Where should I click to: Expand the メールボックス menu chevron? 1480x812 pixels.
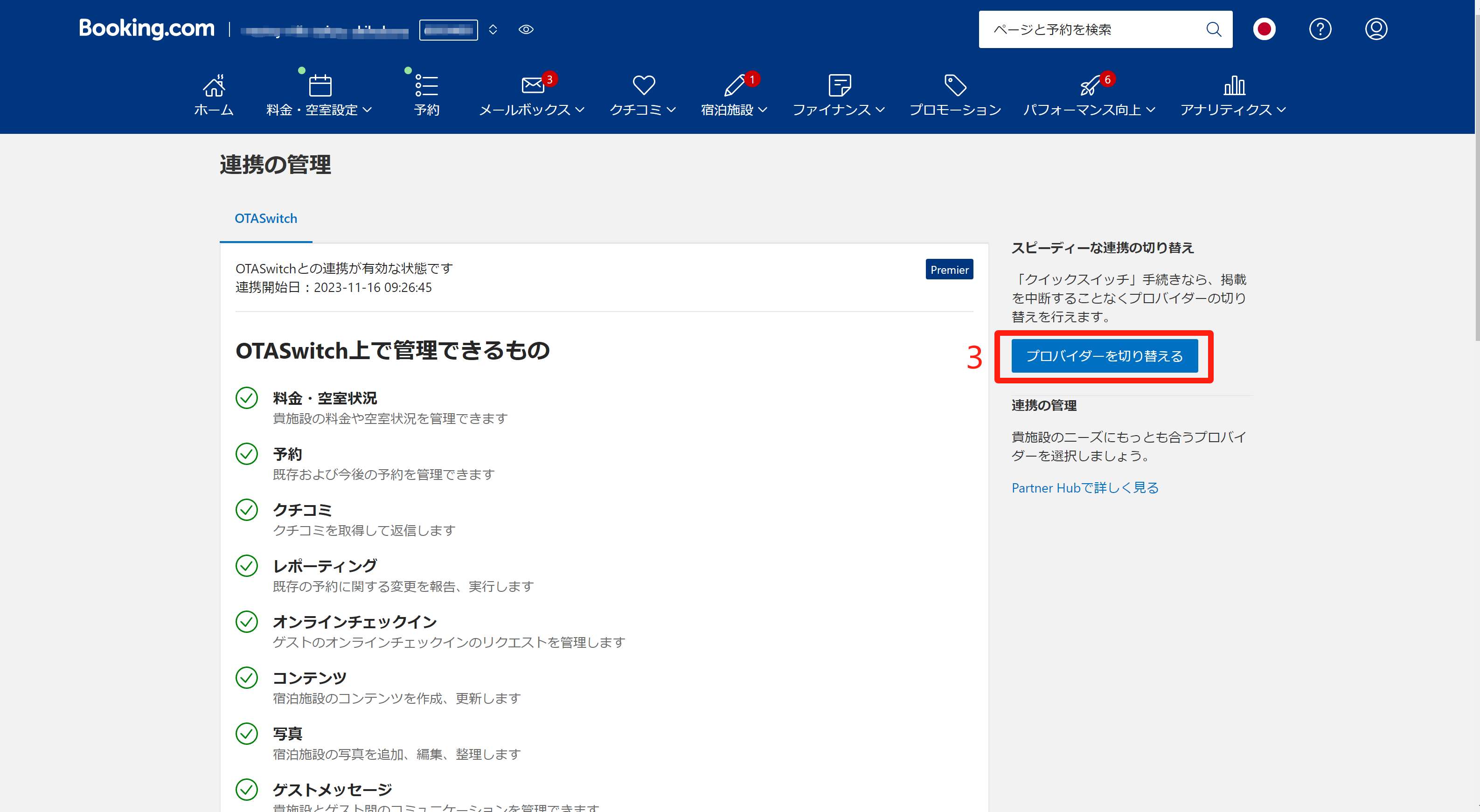[579, 110]
